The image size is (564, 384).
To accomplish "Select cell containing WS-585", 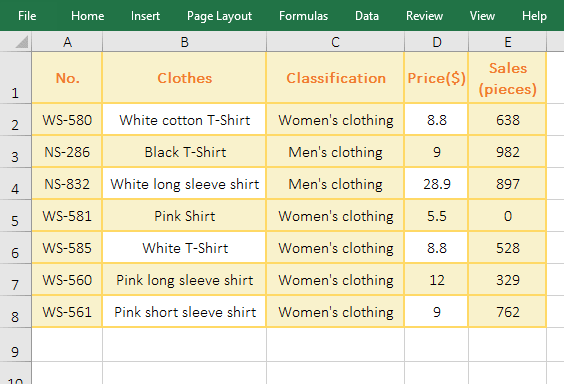I will [x=67, y=248].
